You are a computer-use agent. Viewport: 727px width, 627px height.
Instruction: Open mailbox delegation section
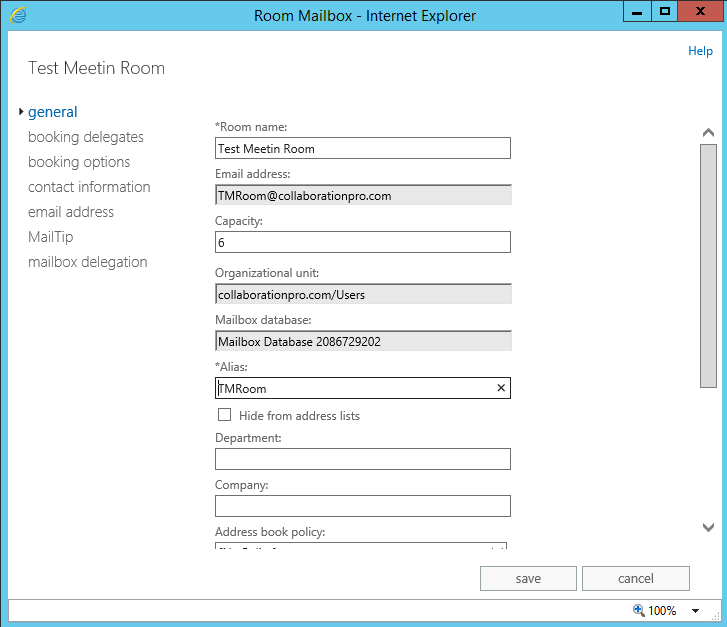[88, 262]
